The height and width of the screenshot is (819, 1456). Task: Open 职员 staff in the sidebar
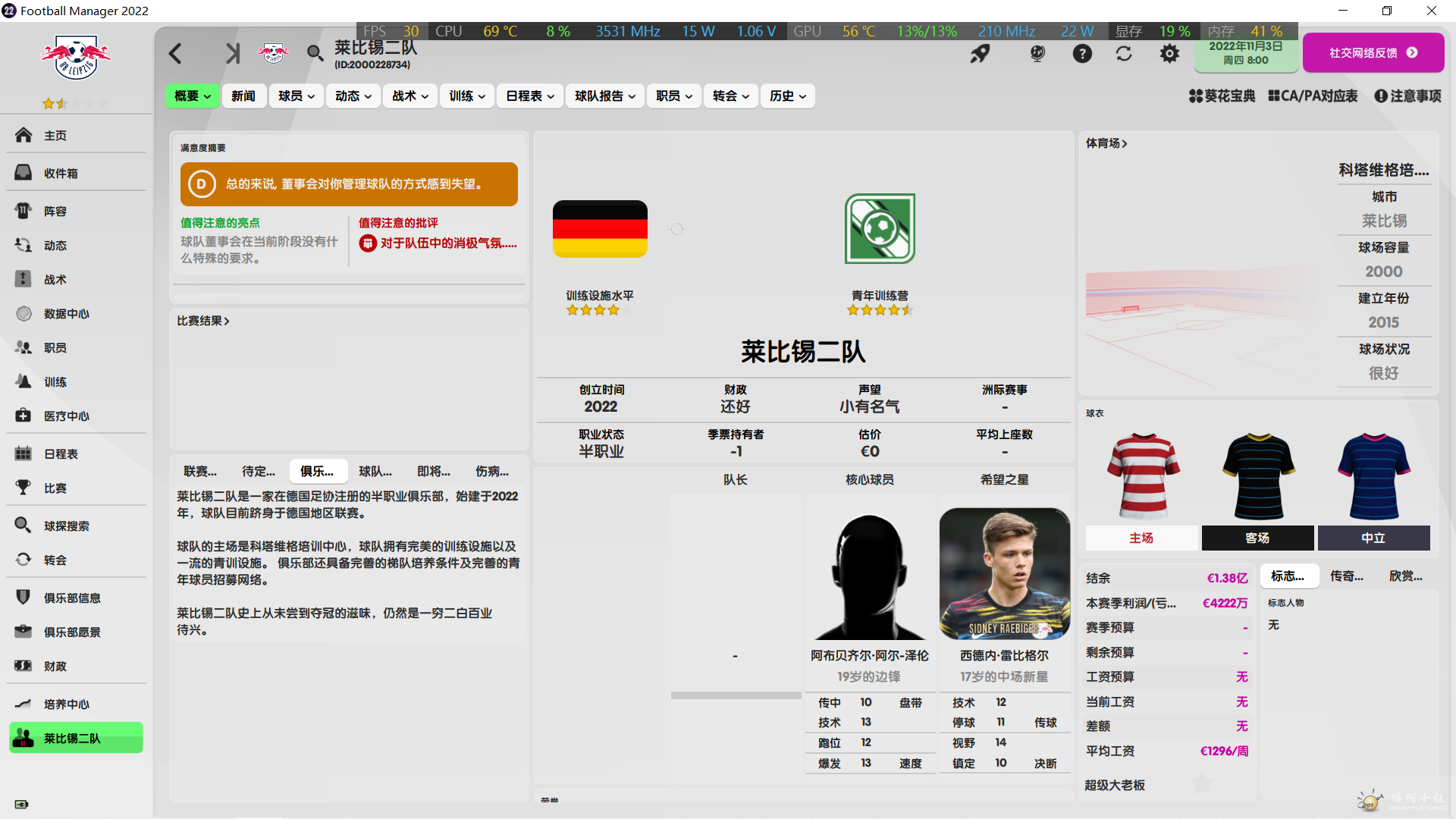point(76,347)
